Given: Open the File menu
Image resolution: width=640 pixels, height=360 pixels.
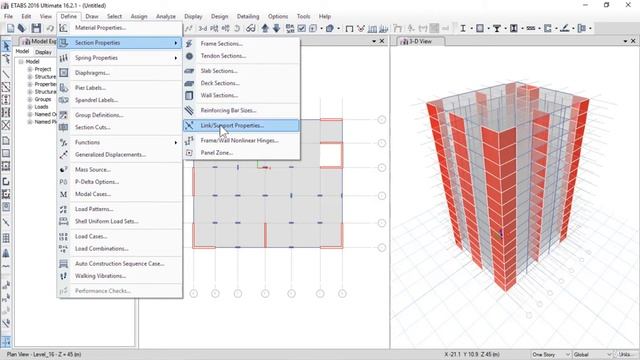Looking at the screenshot, I should (8, 16).
